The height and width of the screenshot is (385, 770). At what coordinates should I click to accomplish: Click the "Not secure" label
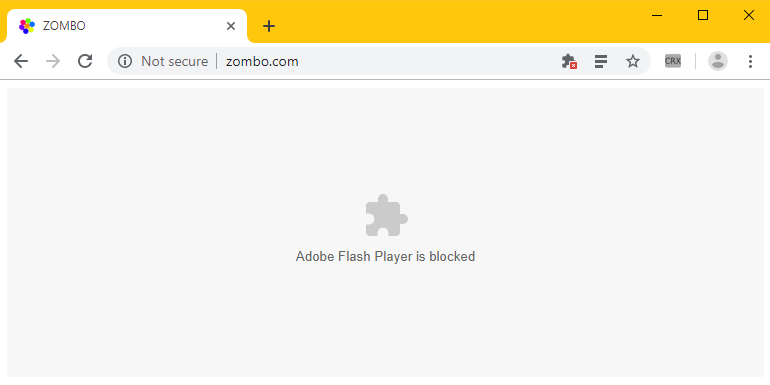click(x=174, y=61)
